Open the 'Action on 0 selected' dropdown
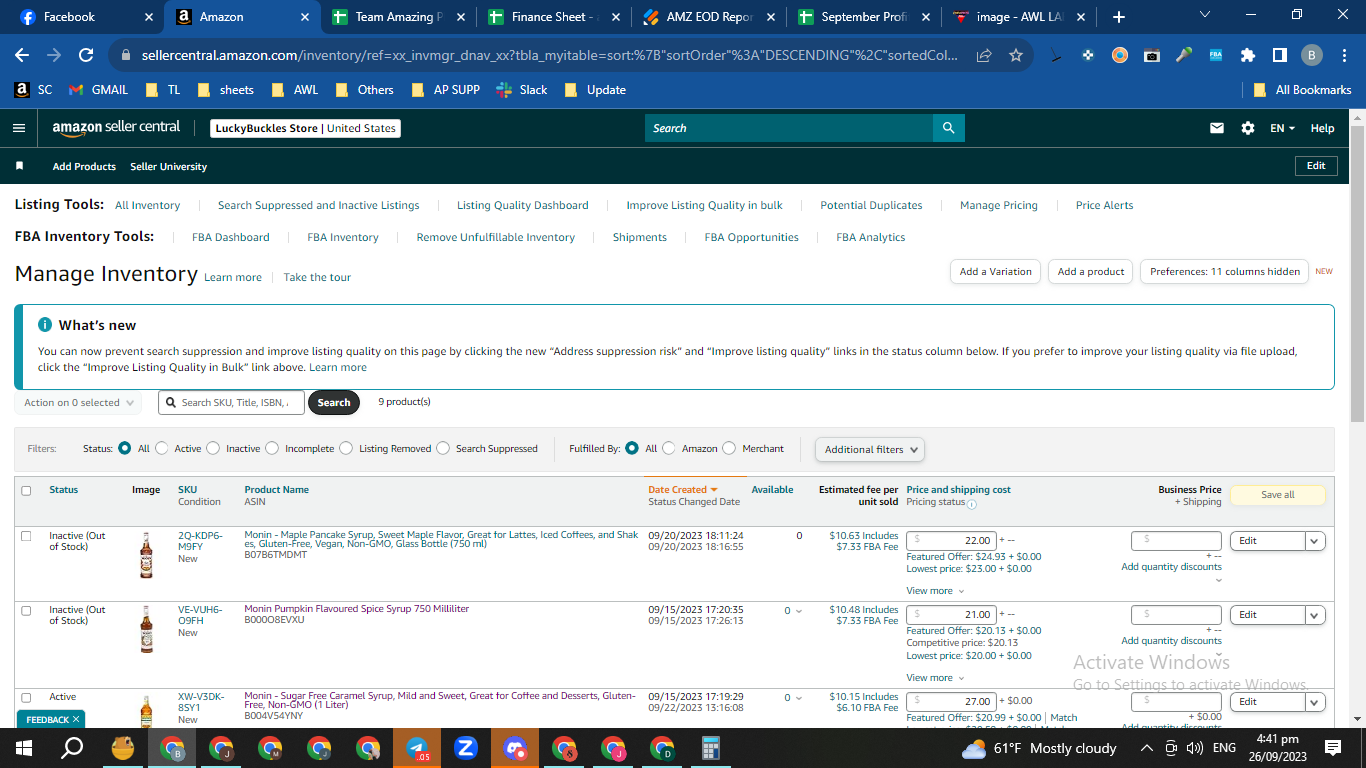1366x768 pixels. tap(79, 403)
